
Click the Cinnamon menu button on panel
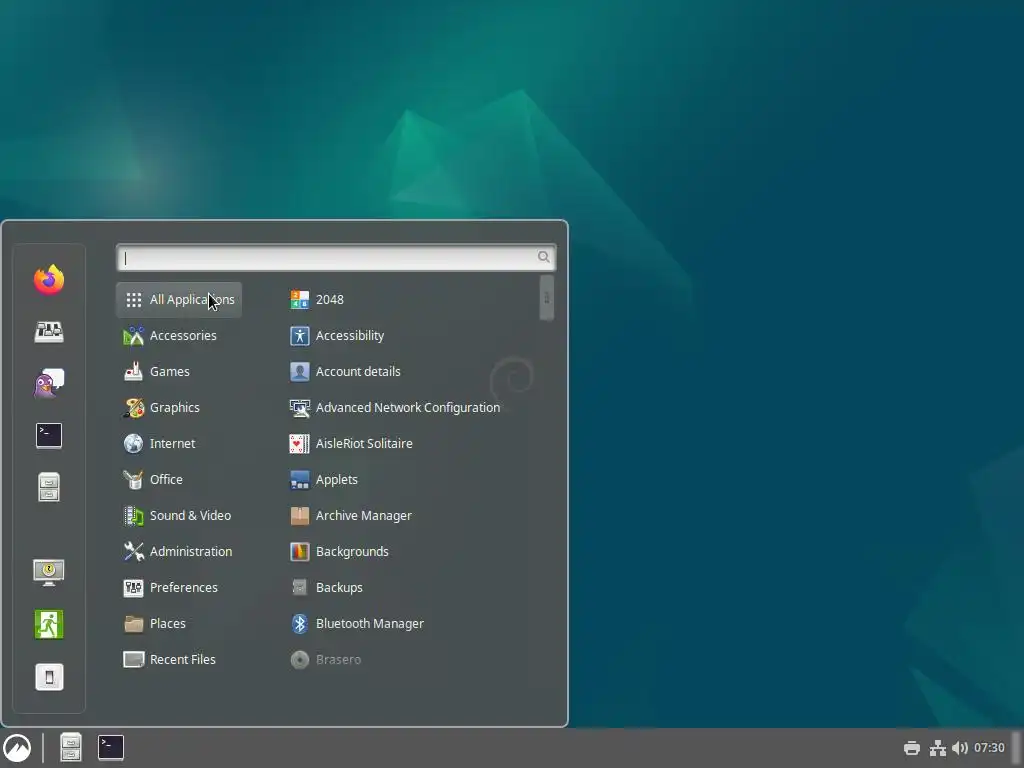17,748
